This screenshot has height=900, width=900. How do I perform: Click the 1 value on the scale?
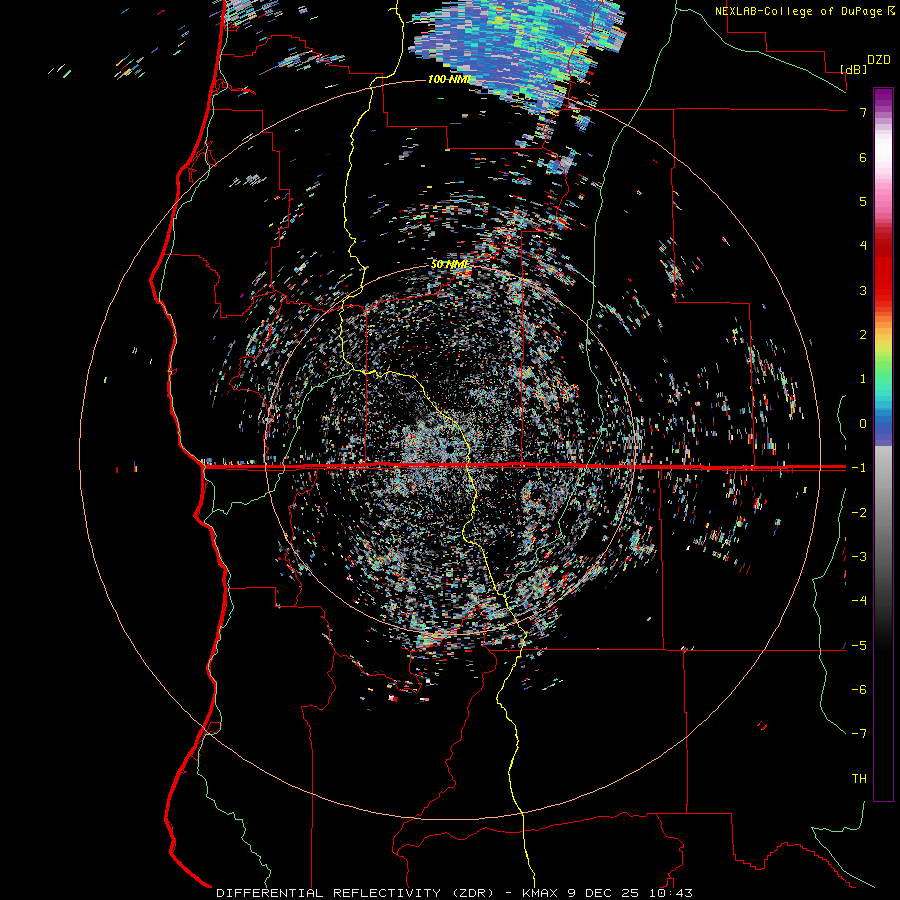coord(863,379)
